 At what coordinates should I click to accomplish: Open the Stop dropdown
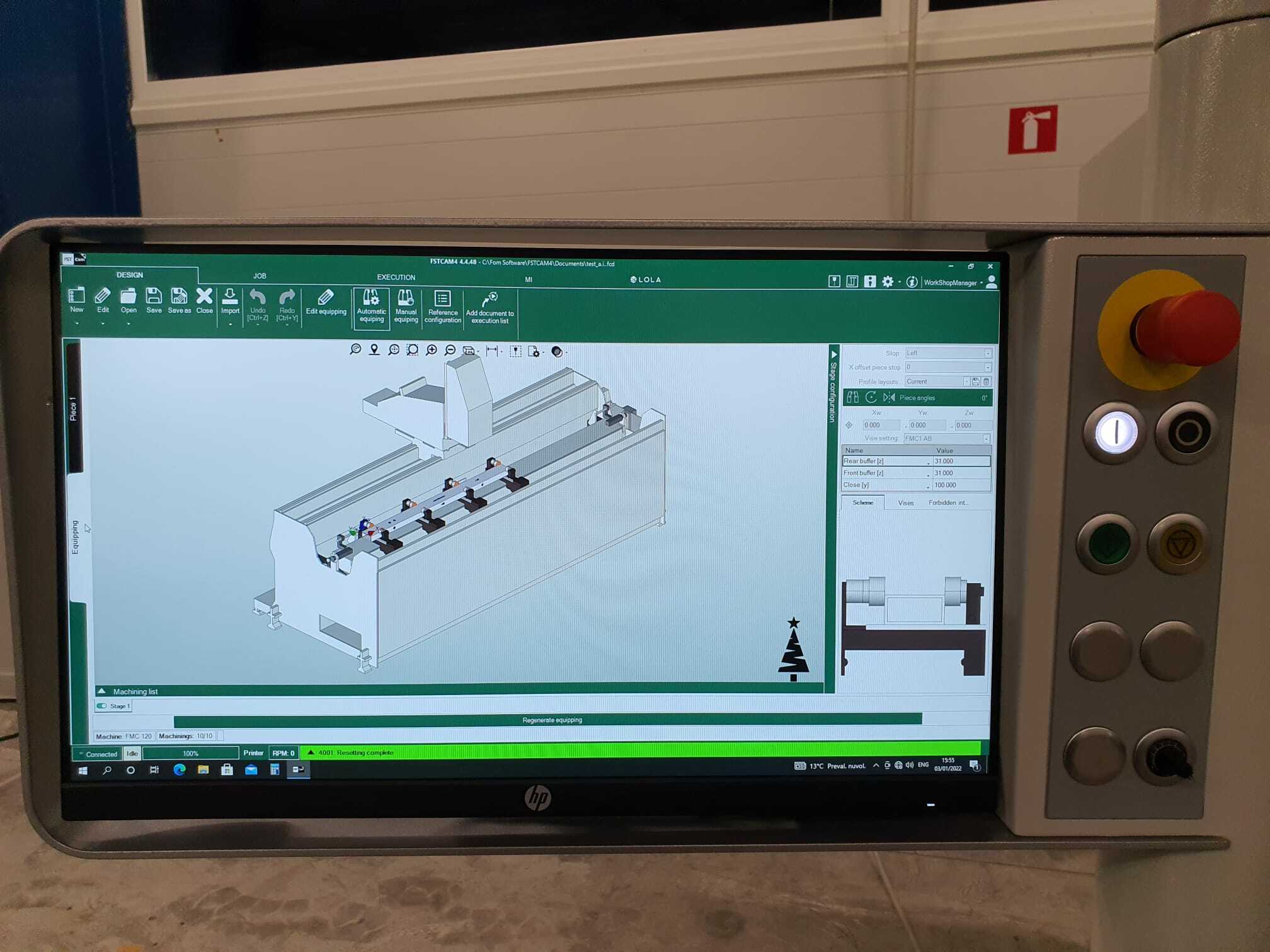click(x=987, y=353)
